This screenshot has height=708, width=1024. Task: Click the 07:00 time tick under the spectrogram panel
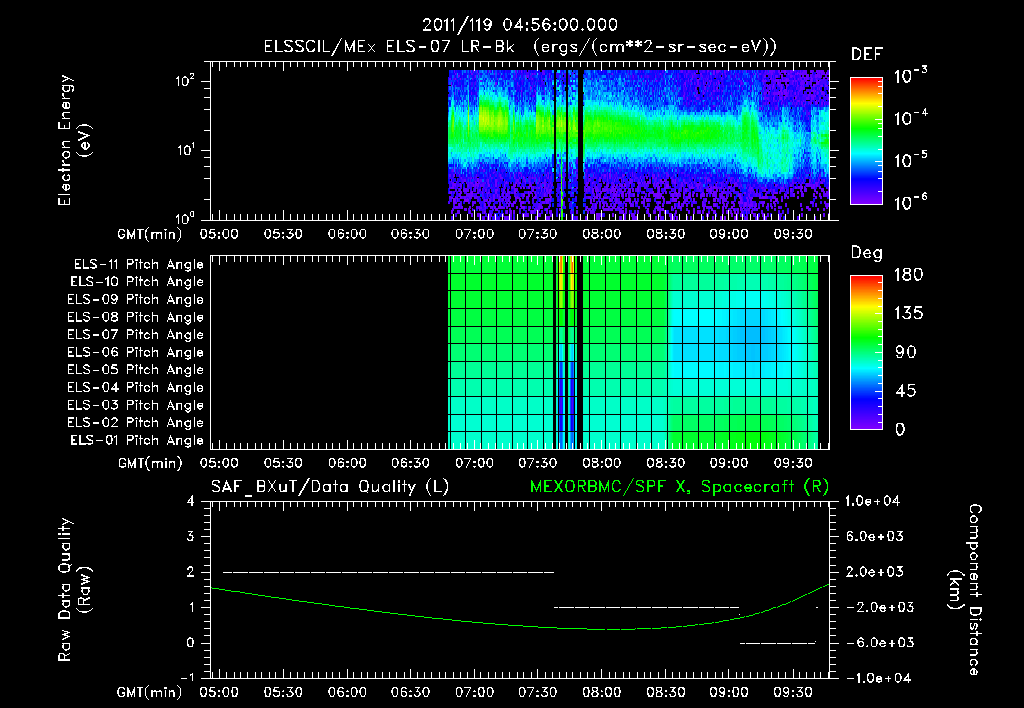(x=474, y=234)
